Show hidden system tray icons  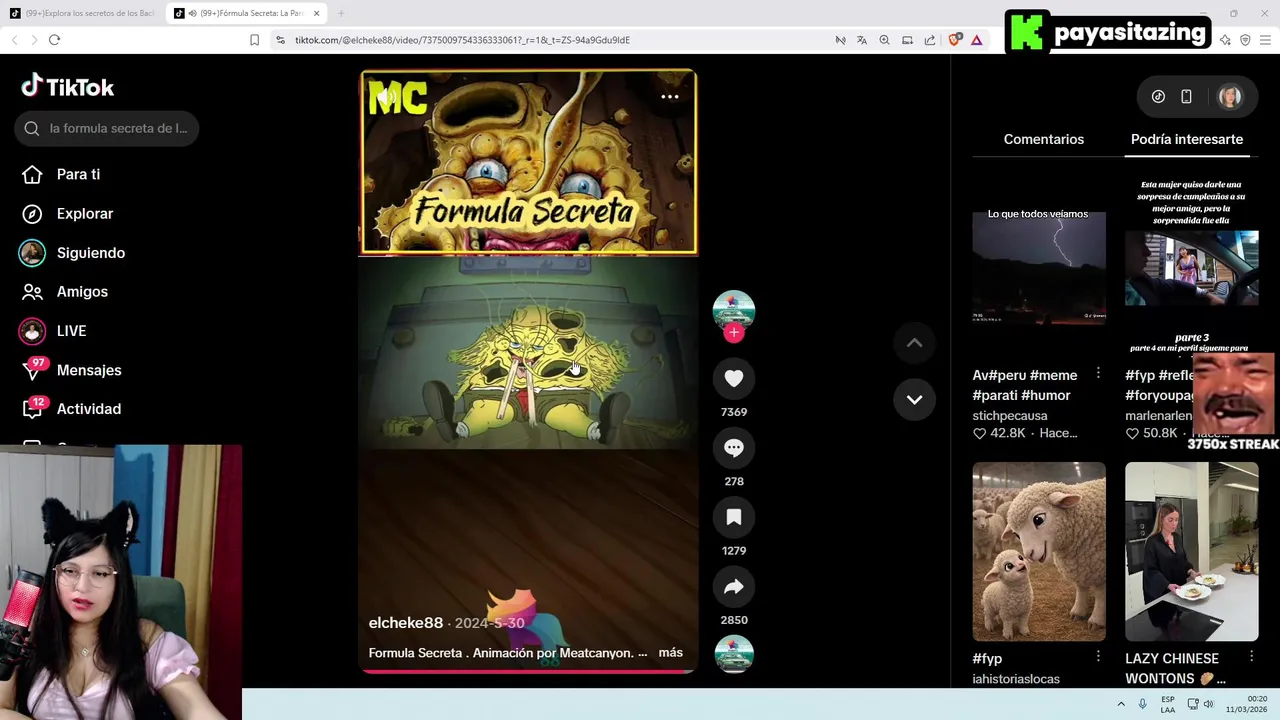tap(1121, 704)
